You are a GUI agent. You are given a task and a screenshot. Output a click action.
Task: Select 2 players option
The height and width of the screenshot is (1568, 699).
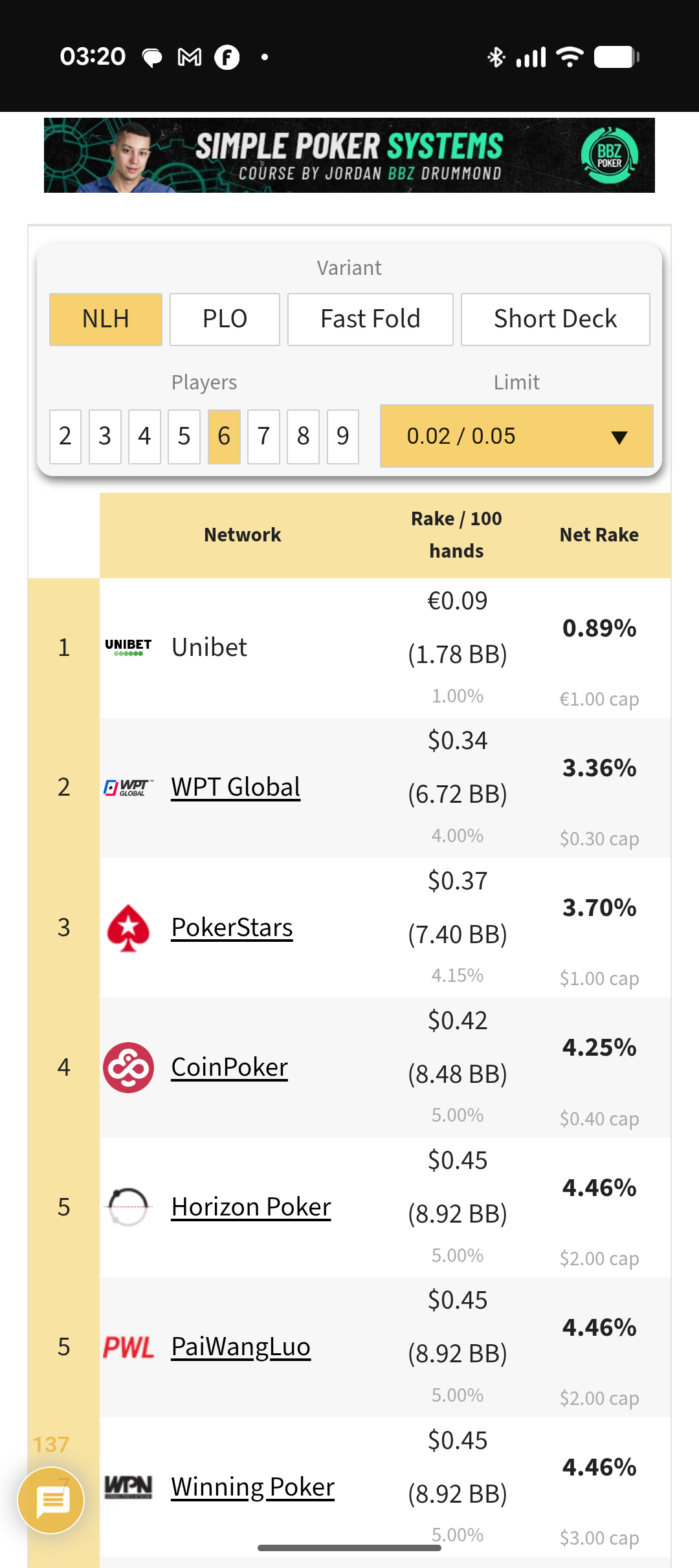click(x=65, y=437)
